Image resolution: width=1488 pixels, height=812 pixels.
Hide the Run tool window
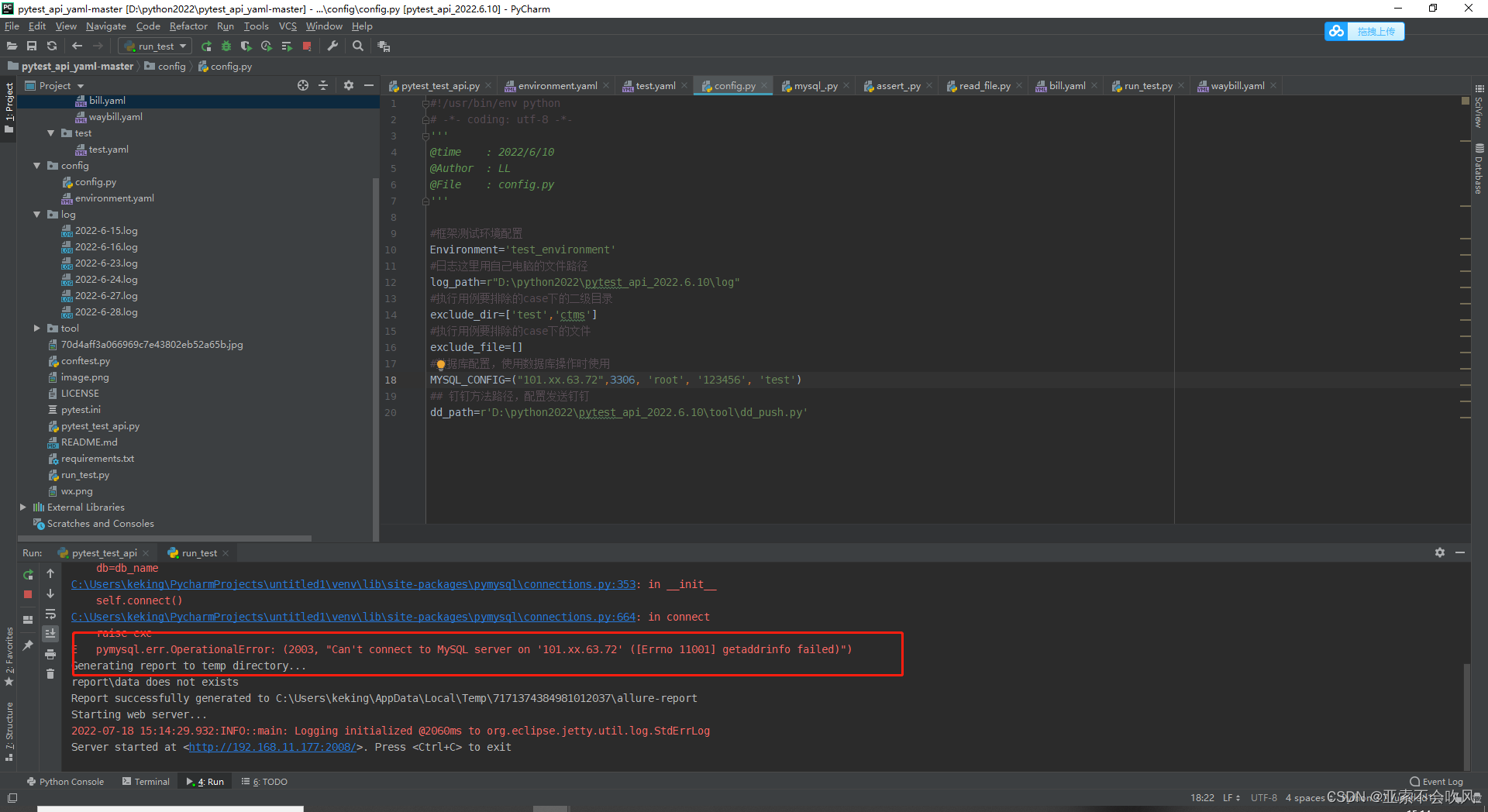click(x=1460, y=552)
